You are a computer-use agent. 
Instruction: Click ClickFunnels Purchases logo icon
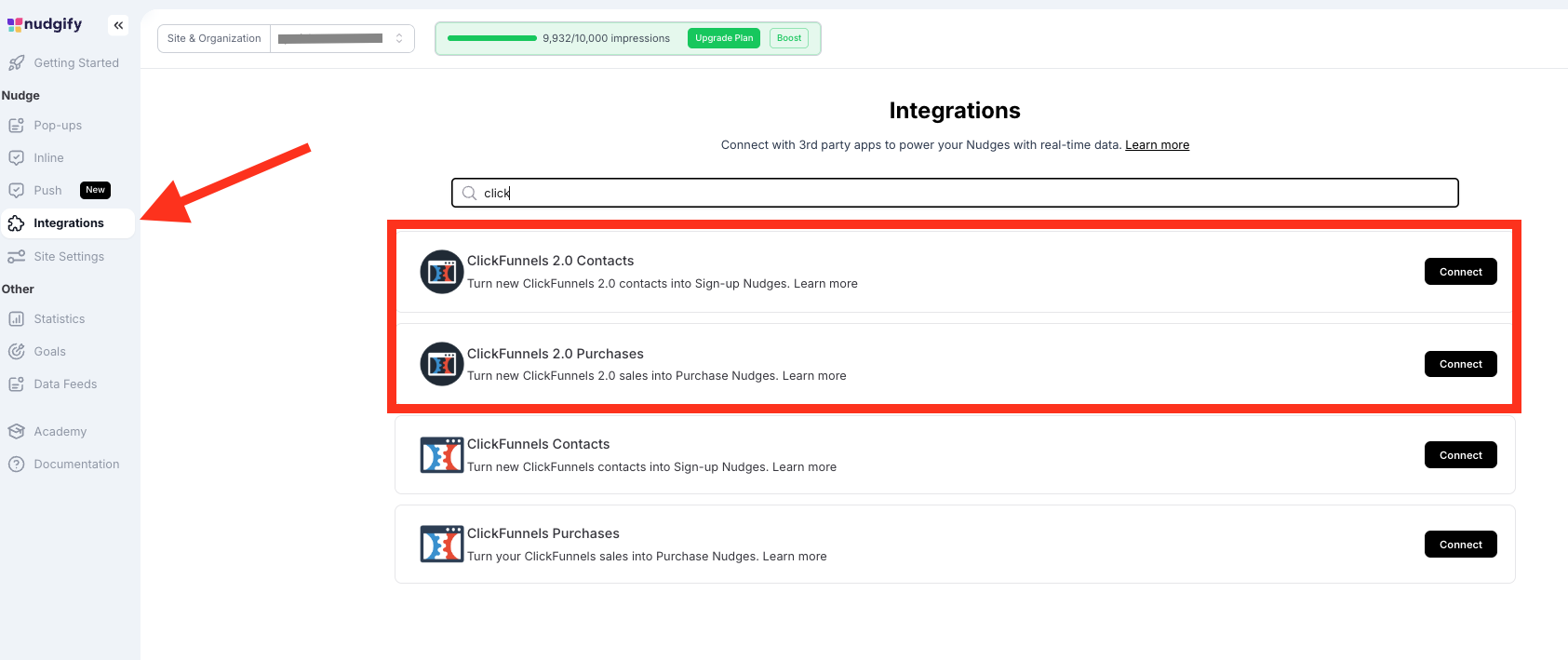coord(442,545)
